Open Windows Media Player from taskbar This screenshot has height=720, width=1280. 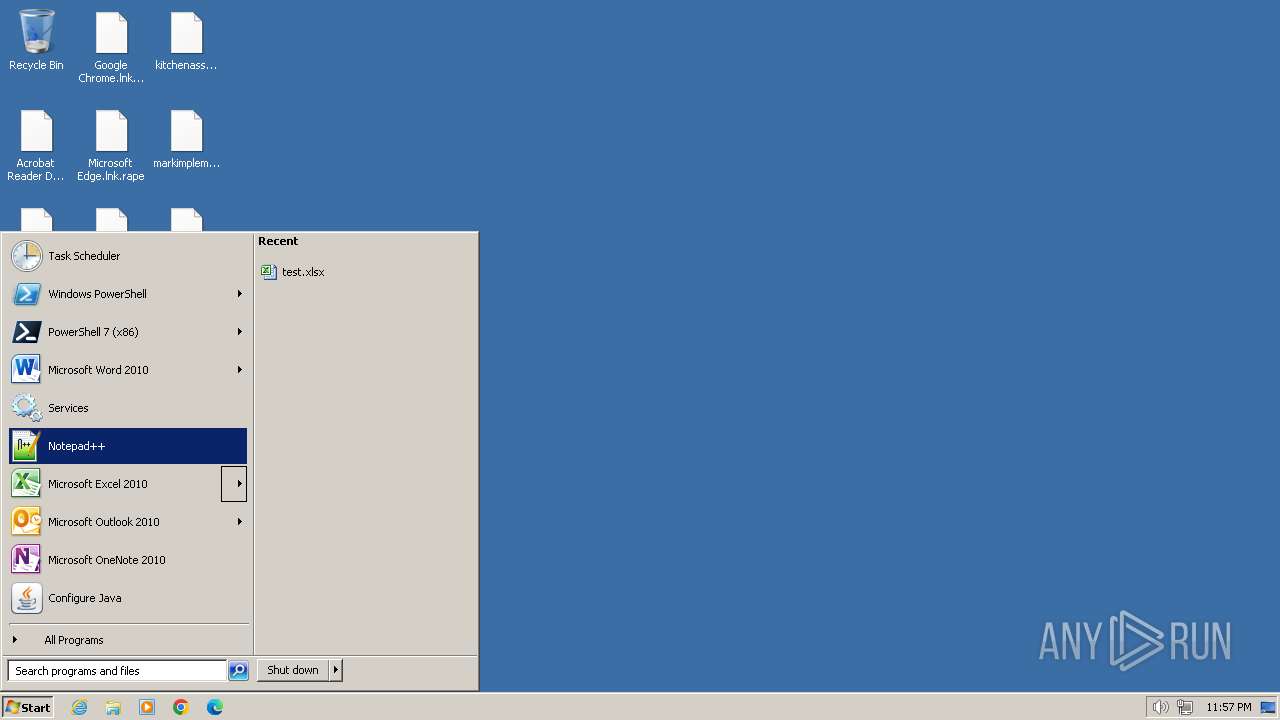(x=147, y=707)
